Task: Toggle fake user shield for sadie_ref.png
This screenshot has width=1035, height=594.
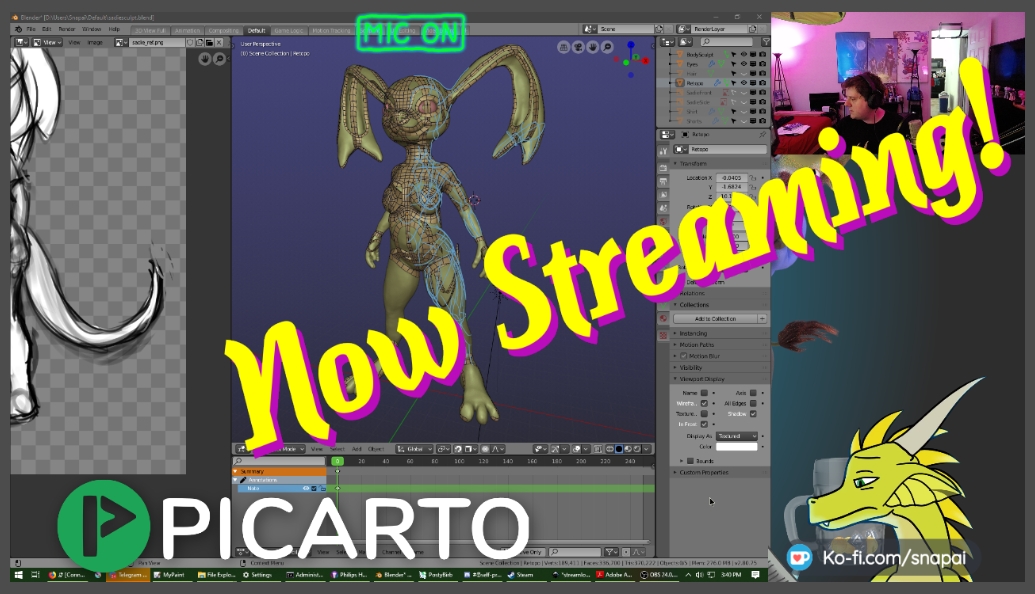Action: coord(190,42)
